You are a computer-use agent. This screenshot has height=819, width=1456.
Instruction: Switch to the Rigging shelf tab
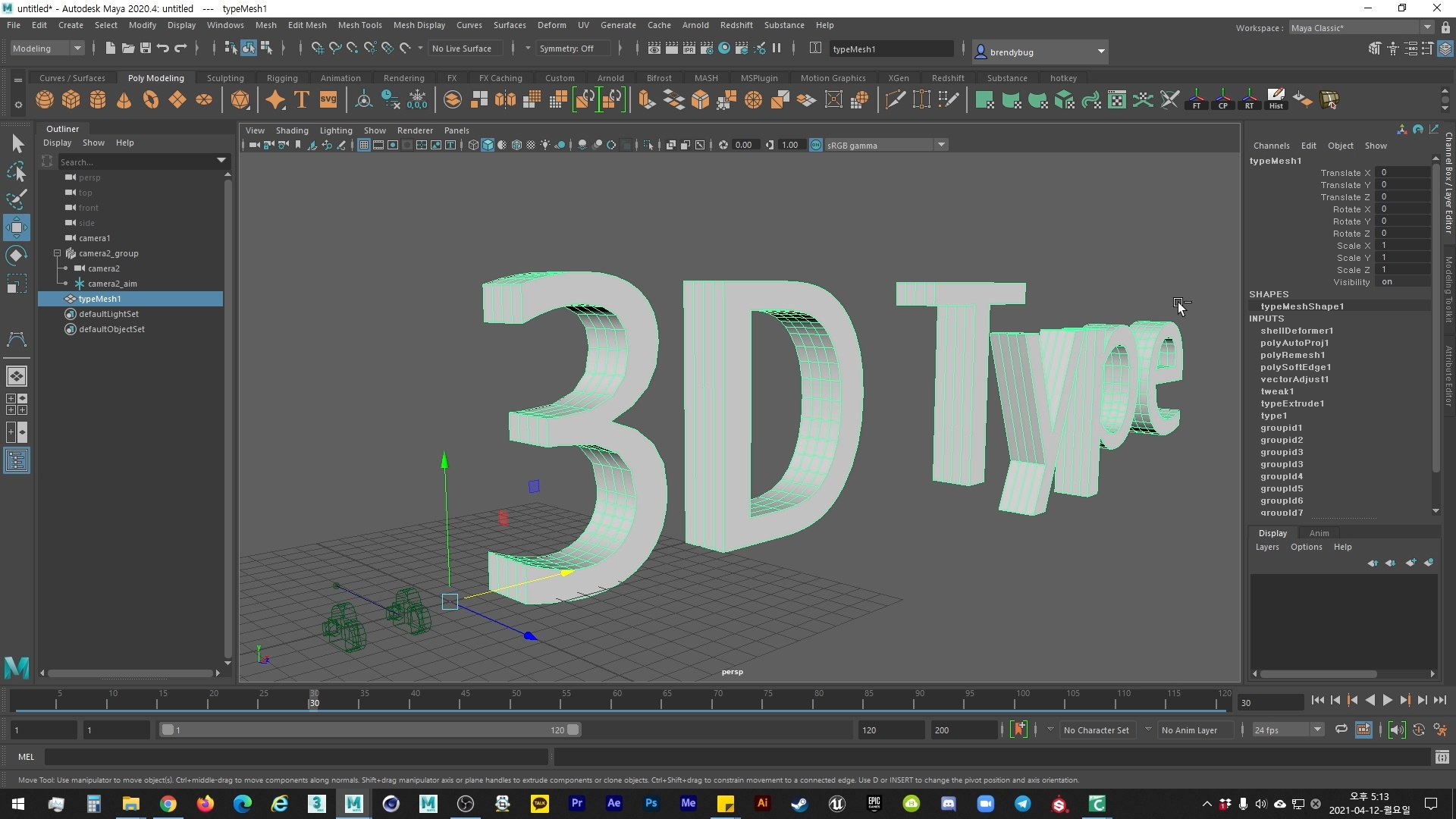point(282,78)
